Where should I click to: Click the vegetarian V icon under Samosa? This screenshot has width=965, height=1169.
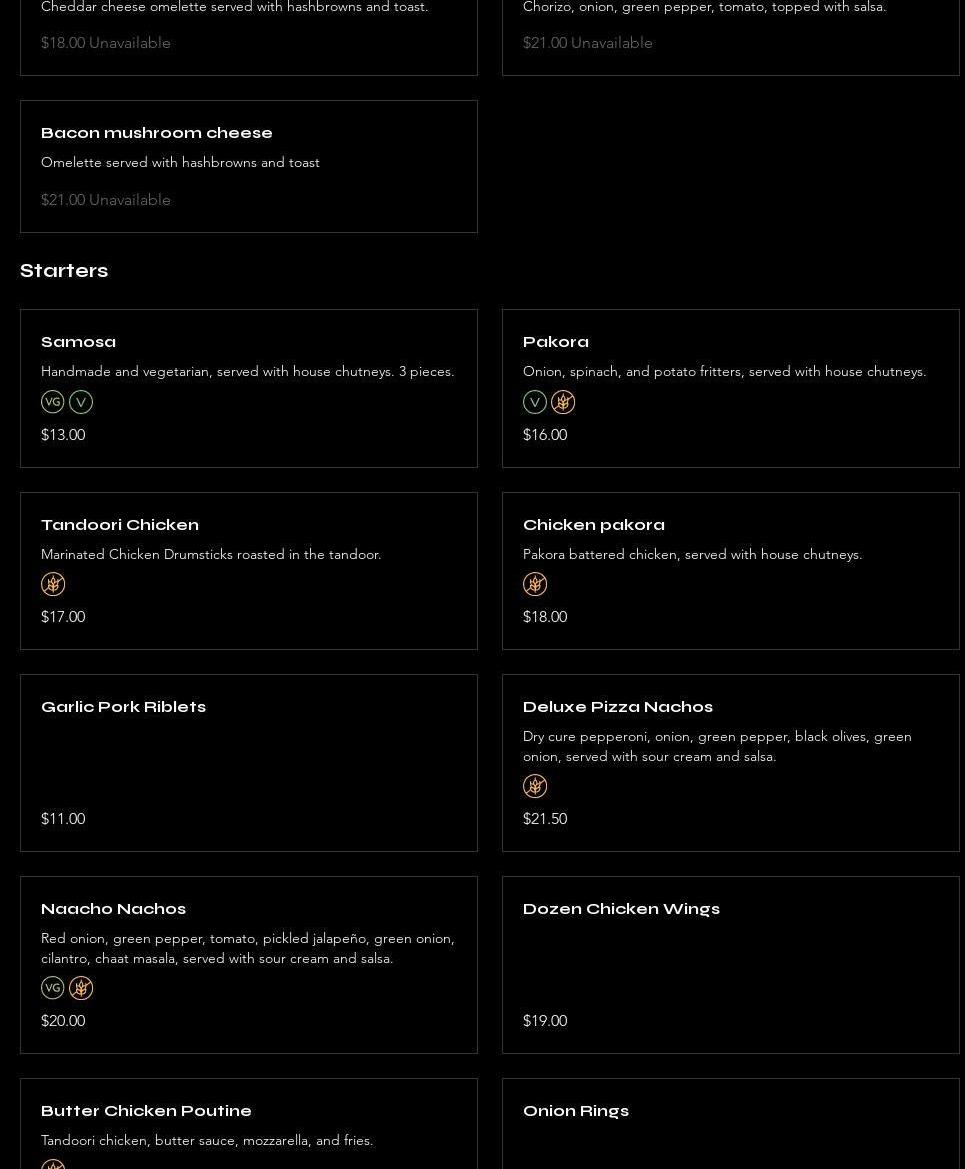coord(81,402)
